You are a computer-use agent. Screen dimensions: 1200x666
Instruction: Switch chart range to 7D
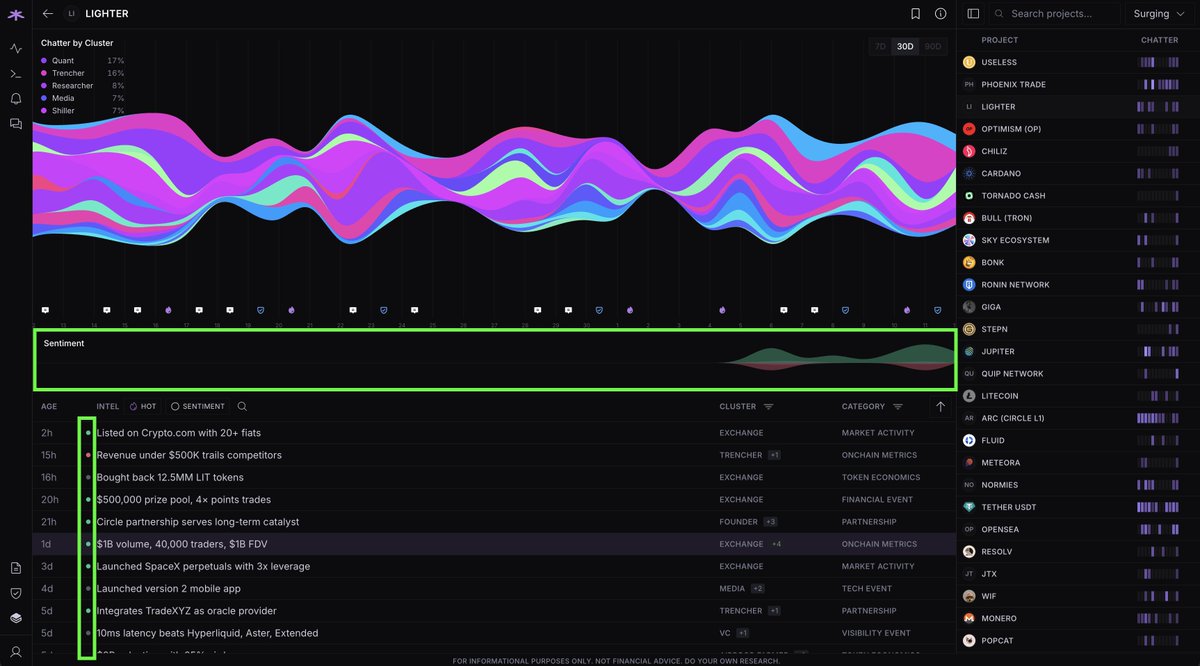tap(880, 47)
